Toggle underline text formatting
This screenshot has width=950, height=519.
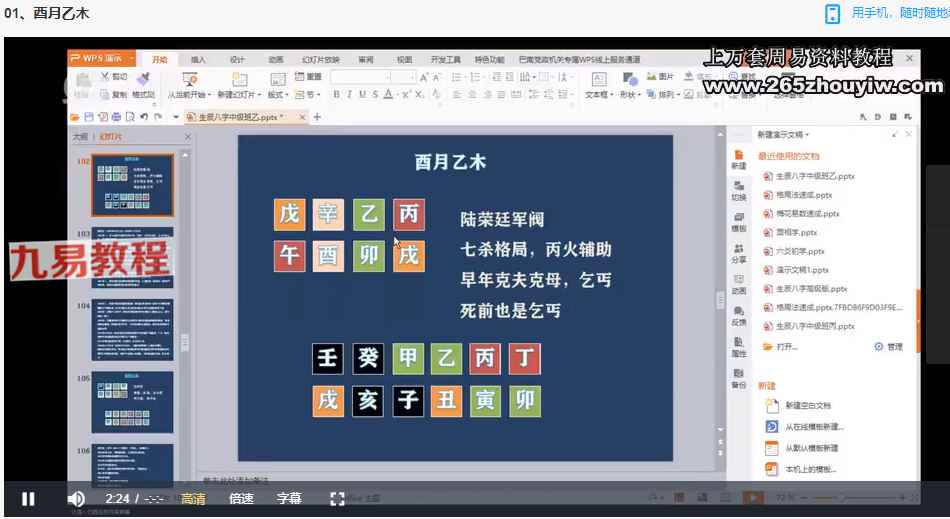[362, 95]
